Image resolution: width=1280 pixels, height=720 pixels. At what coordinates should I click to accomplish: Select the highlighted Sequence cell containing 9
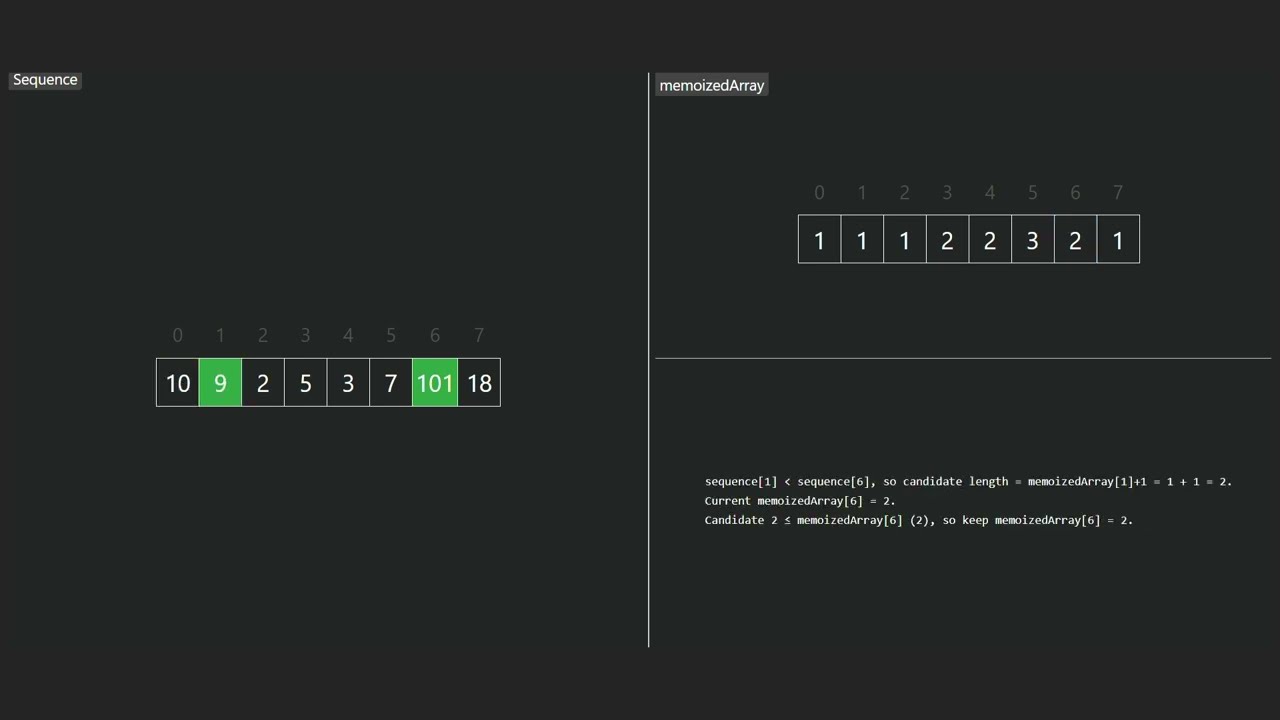coord(220,383)
